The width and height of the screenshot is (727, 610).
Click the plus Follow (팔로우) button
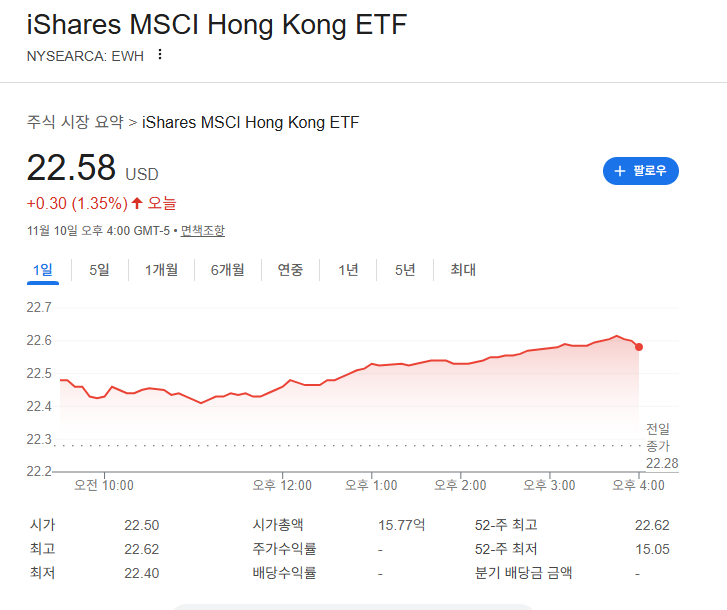[641, 171]
